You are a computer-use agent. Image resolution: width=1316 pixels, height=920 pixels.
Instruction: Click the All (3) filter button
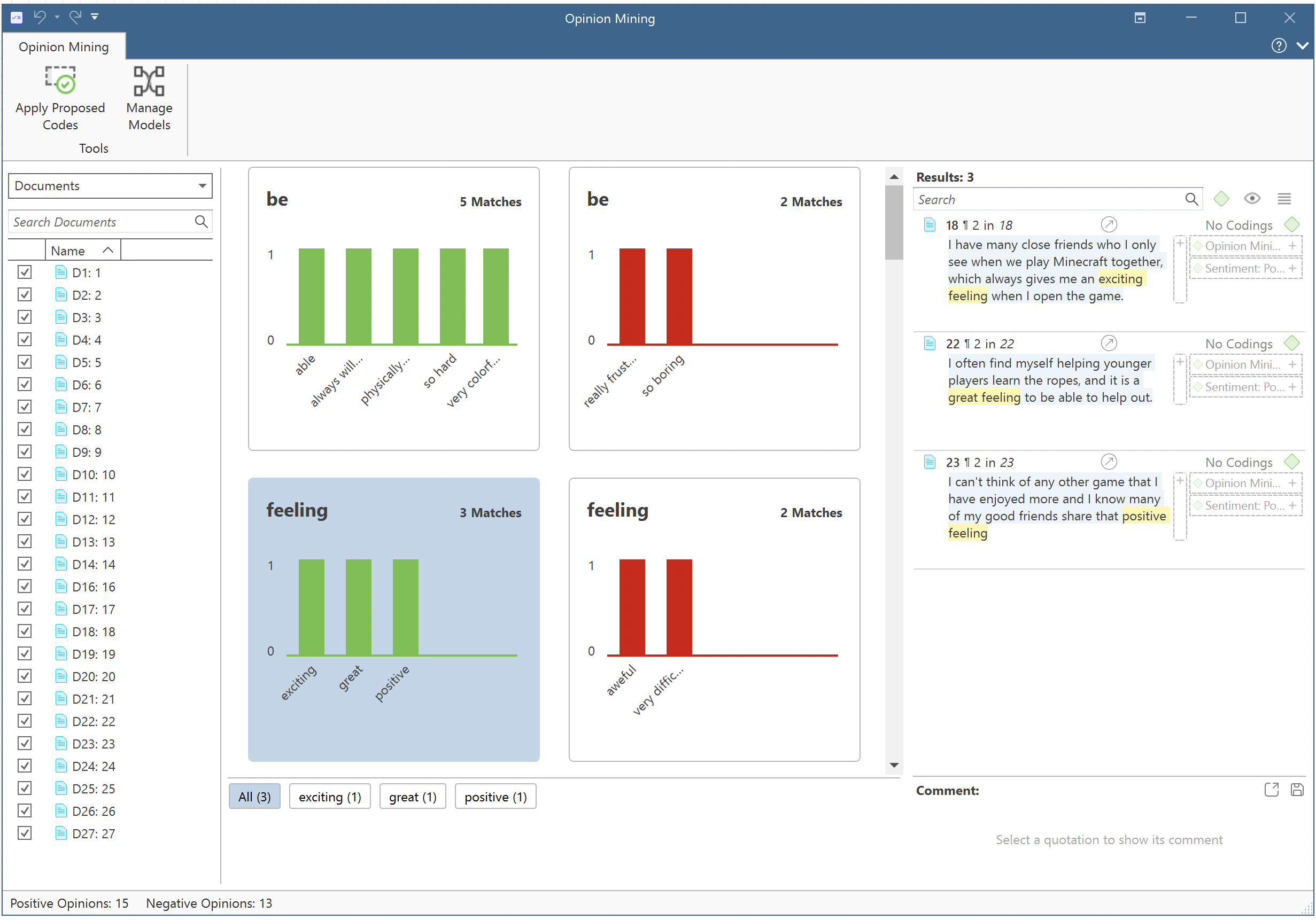(254, 797)
